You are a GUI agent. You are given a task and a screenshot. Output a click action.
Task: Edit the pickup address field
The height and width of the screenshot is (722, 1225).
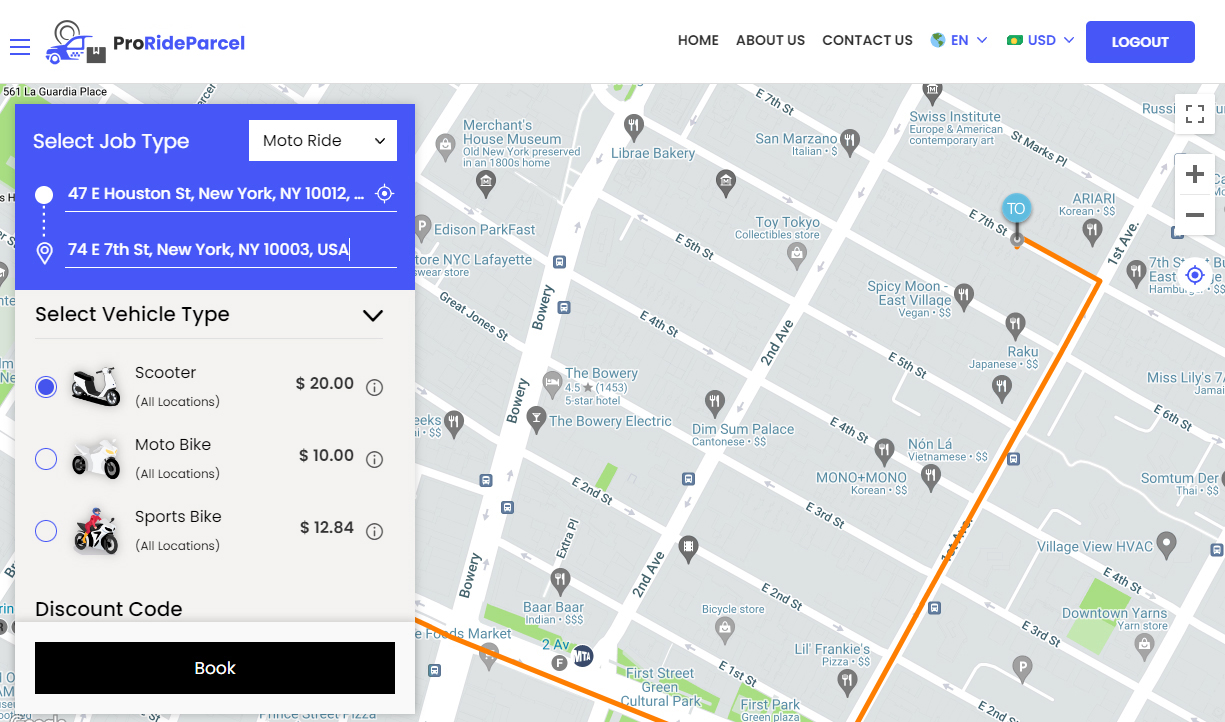click(x=217, y=194)
